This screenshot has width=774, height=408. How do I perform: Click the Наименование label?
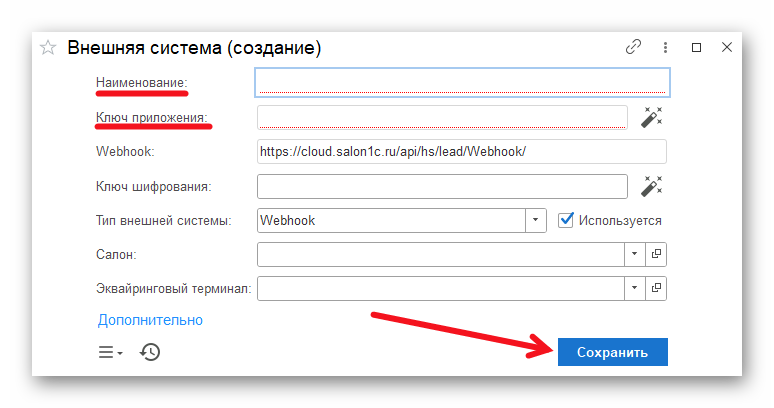coord(142,83)
